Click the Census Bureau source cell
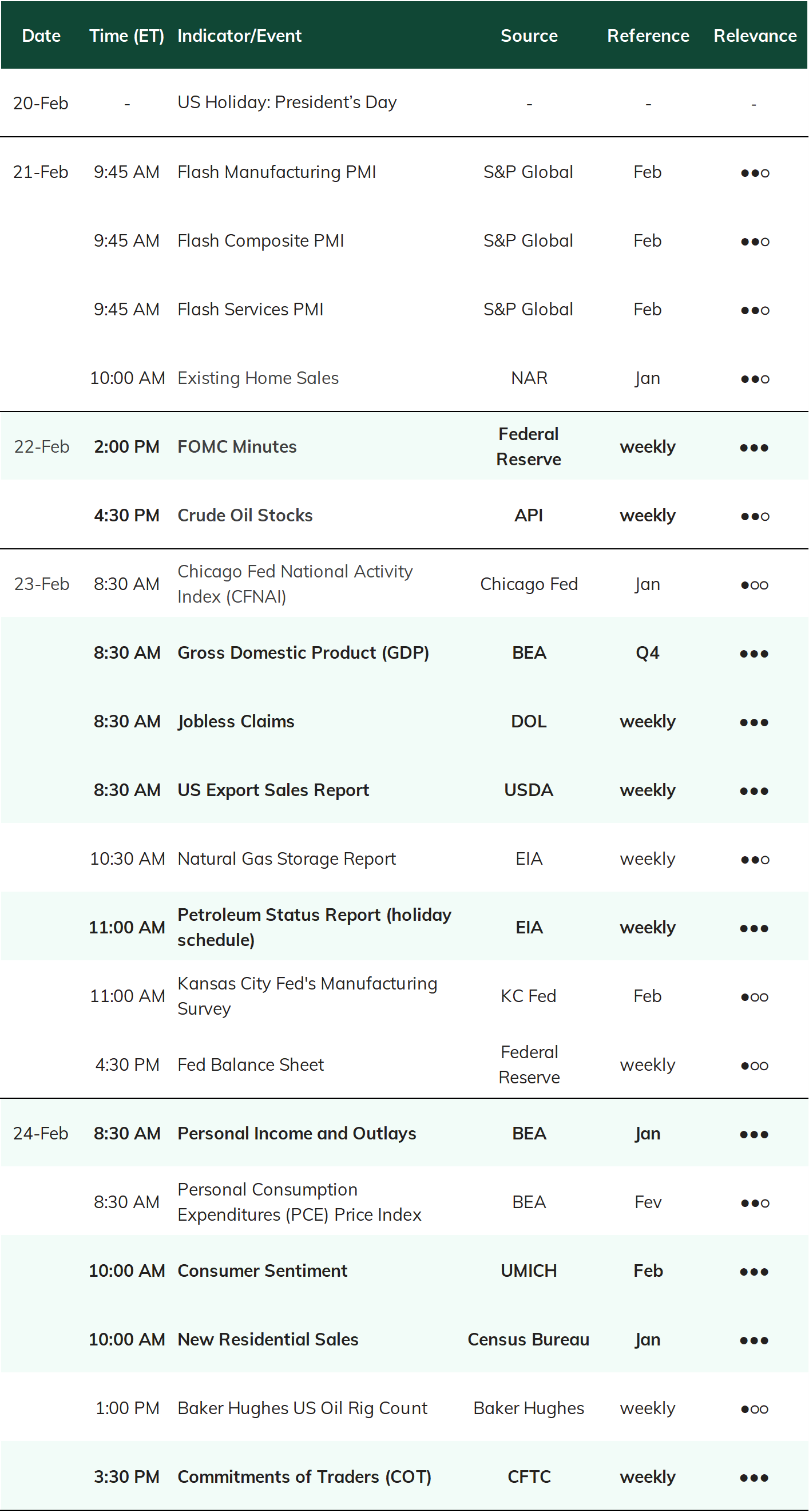Image resolution: width=809 pixels, height=1512 pixels. 528,1339
